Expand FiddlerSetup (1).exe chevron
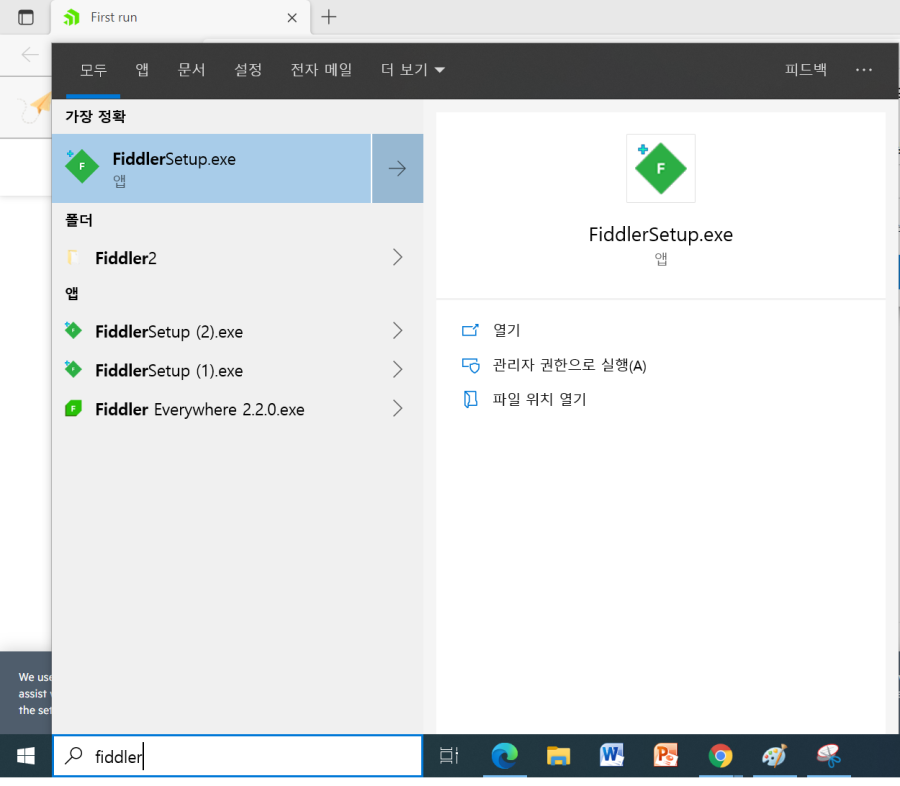The width and height of the screenshot is (900, 786). 397,370
